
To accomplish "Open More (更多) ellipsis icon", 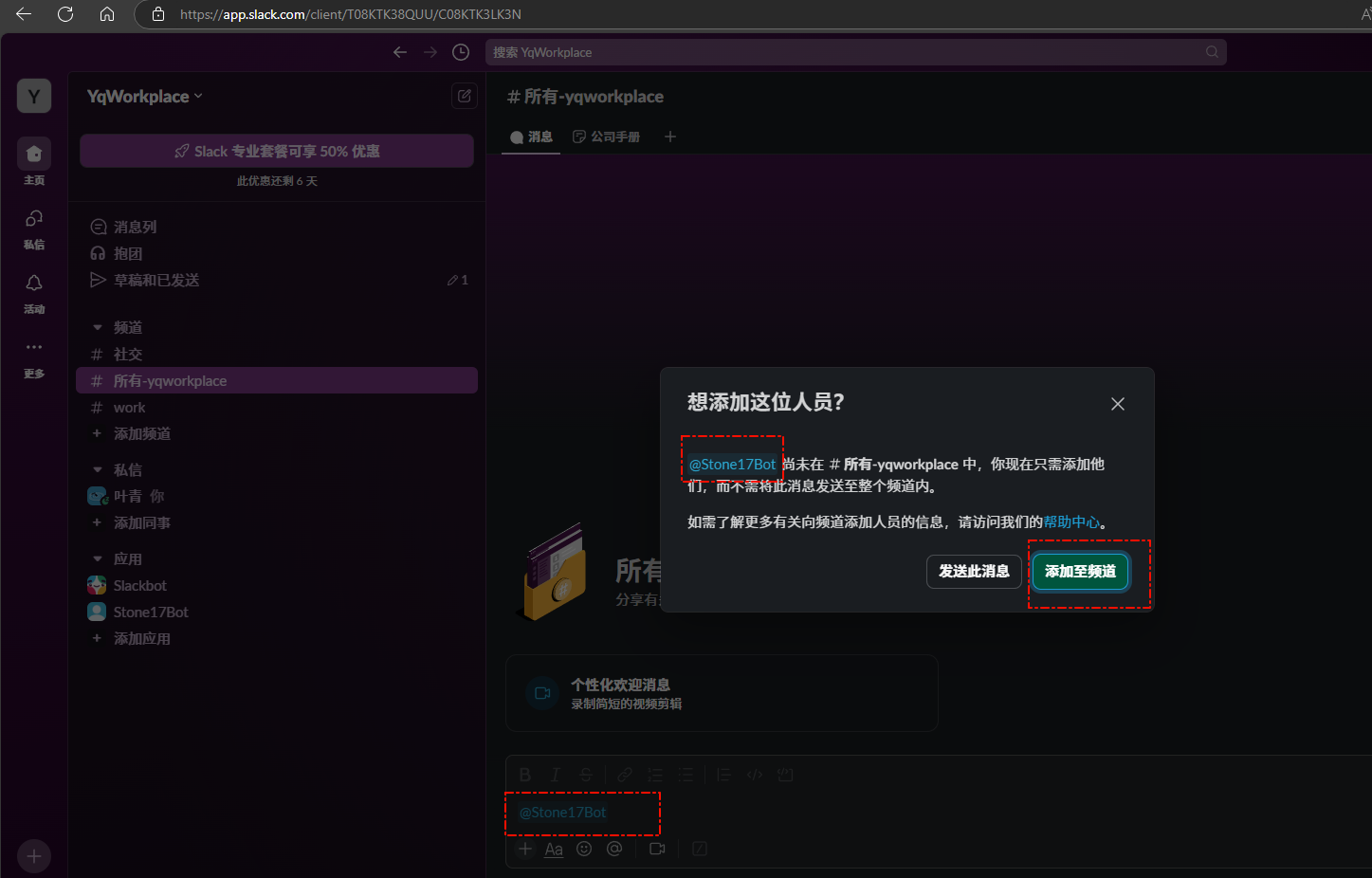I will point(34,357).
